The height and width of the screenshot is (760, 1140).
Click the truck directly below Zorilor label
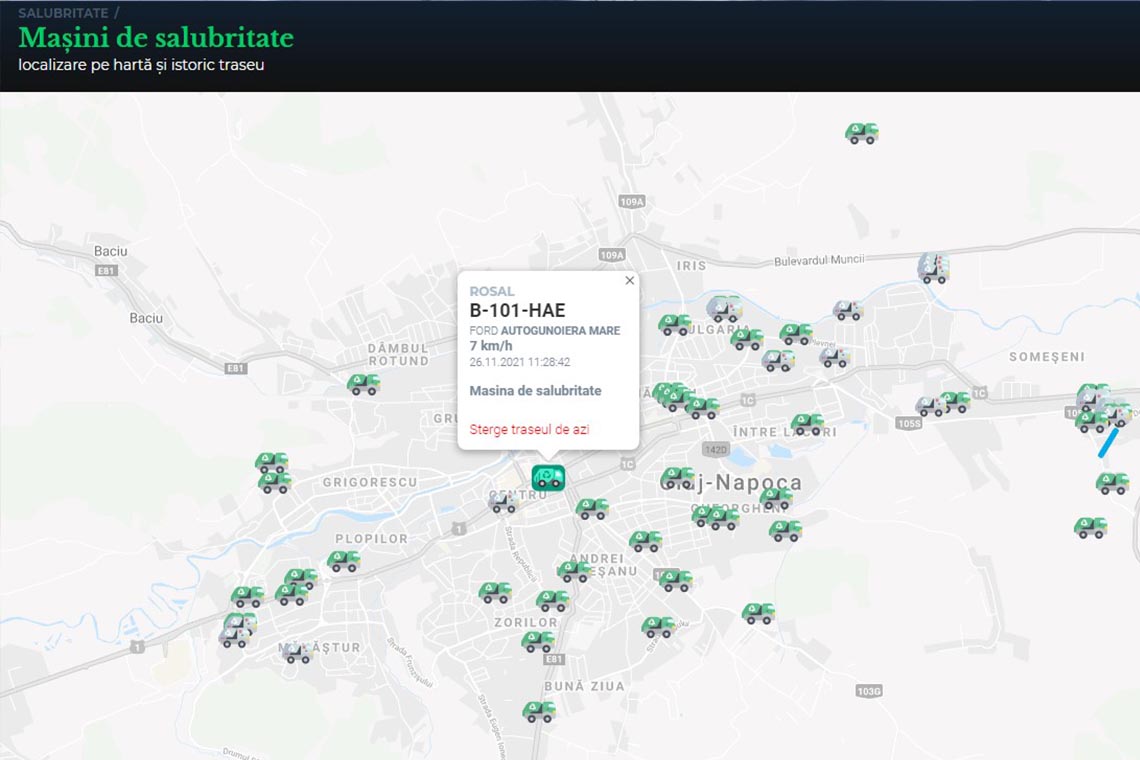538,641
